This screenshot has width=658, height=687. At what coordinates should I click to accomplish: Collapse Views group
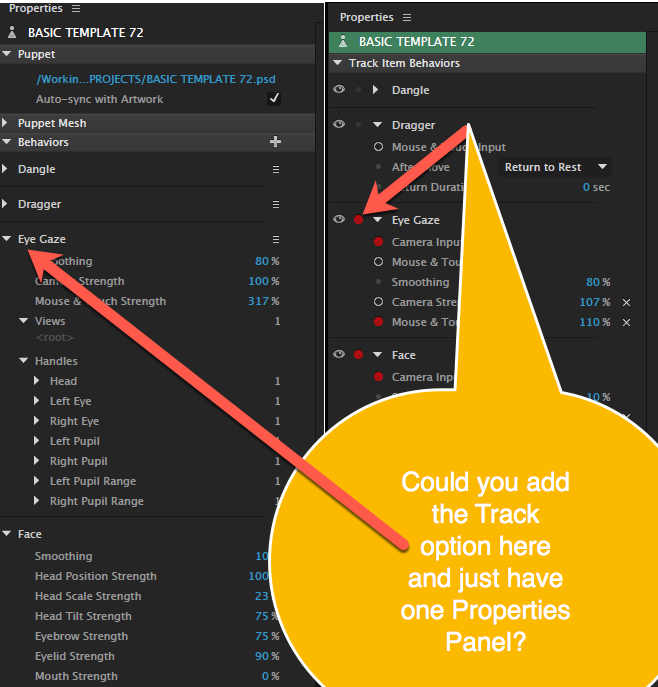point(24,321)
